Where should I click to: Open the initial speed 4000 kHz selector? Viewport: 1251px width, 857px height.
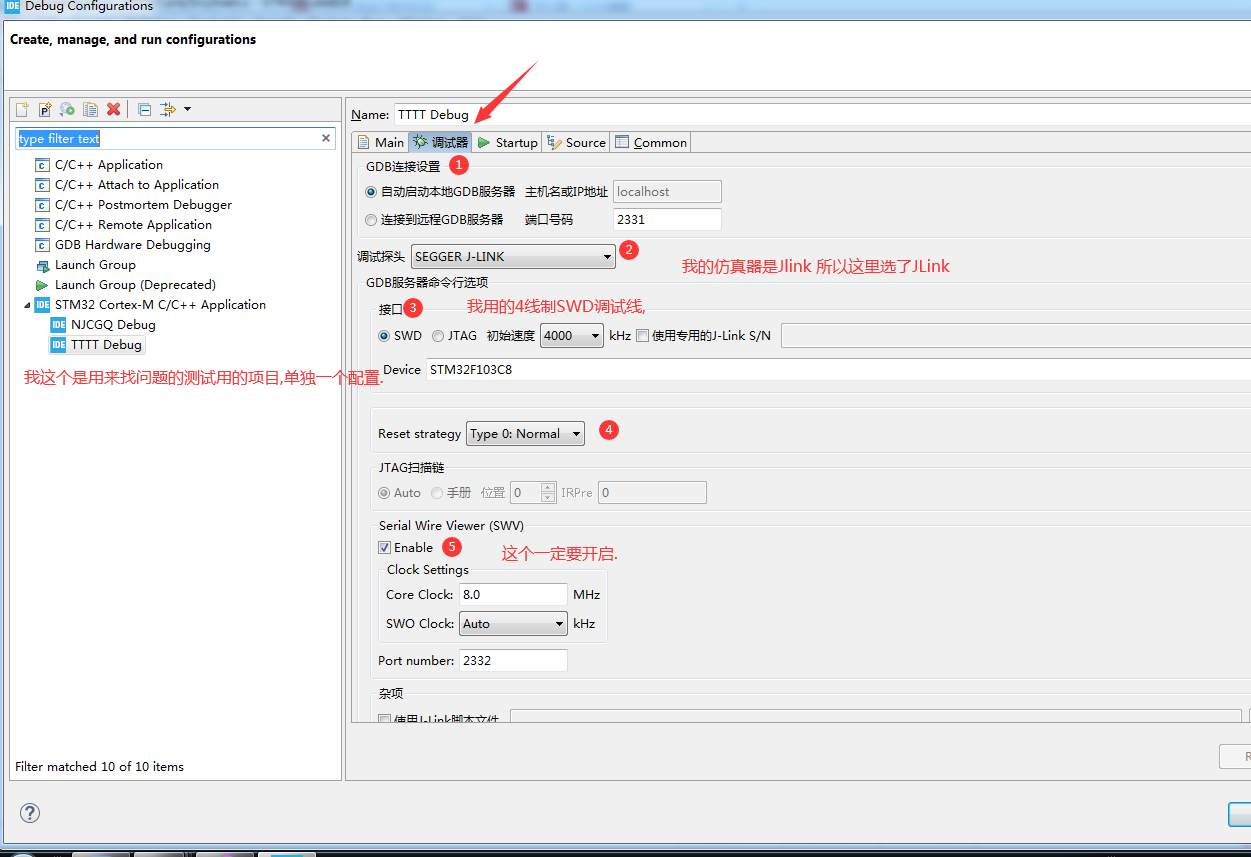tap(571, 335)
